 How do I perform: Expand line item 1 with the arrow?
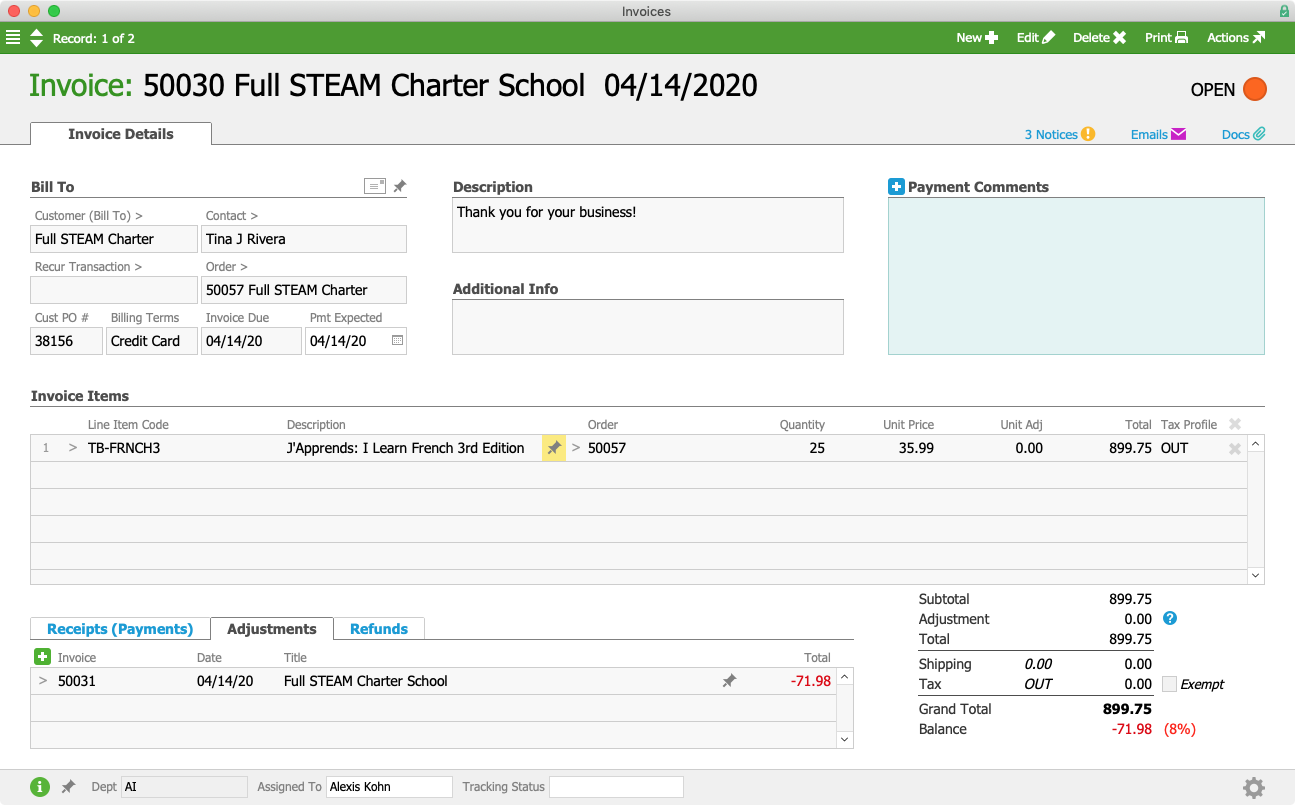coord(72,448)
